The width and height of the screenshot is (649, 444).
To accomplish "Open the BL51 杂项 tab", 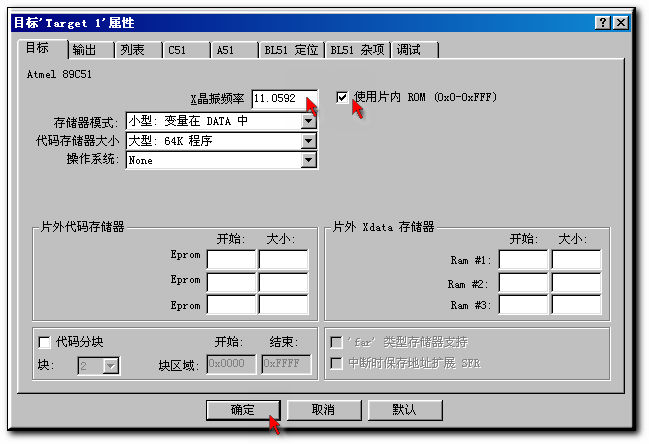I will pyautogui.click(x=357, y=50).
